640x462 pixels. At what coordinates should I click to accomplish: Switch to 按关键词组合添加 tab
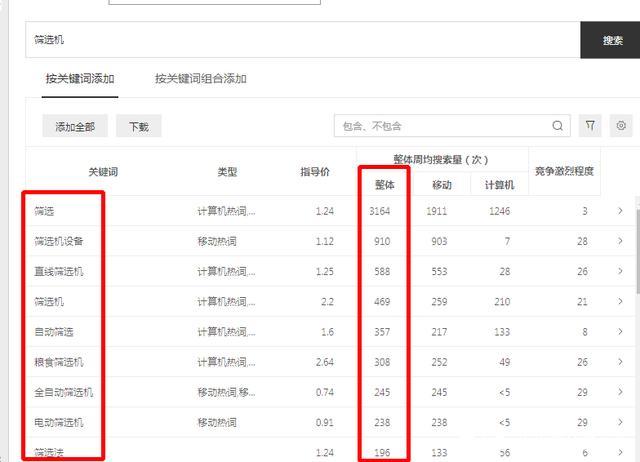pos(201,78)
